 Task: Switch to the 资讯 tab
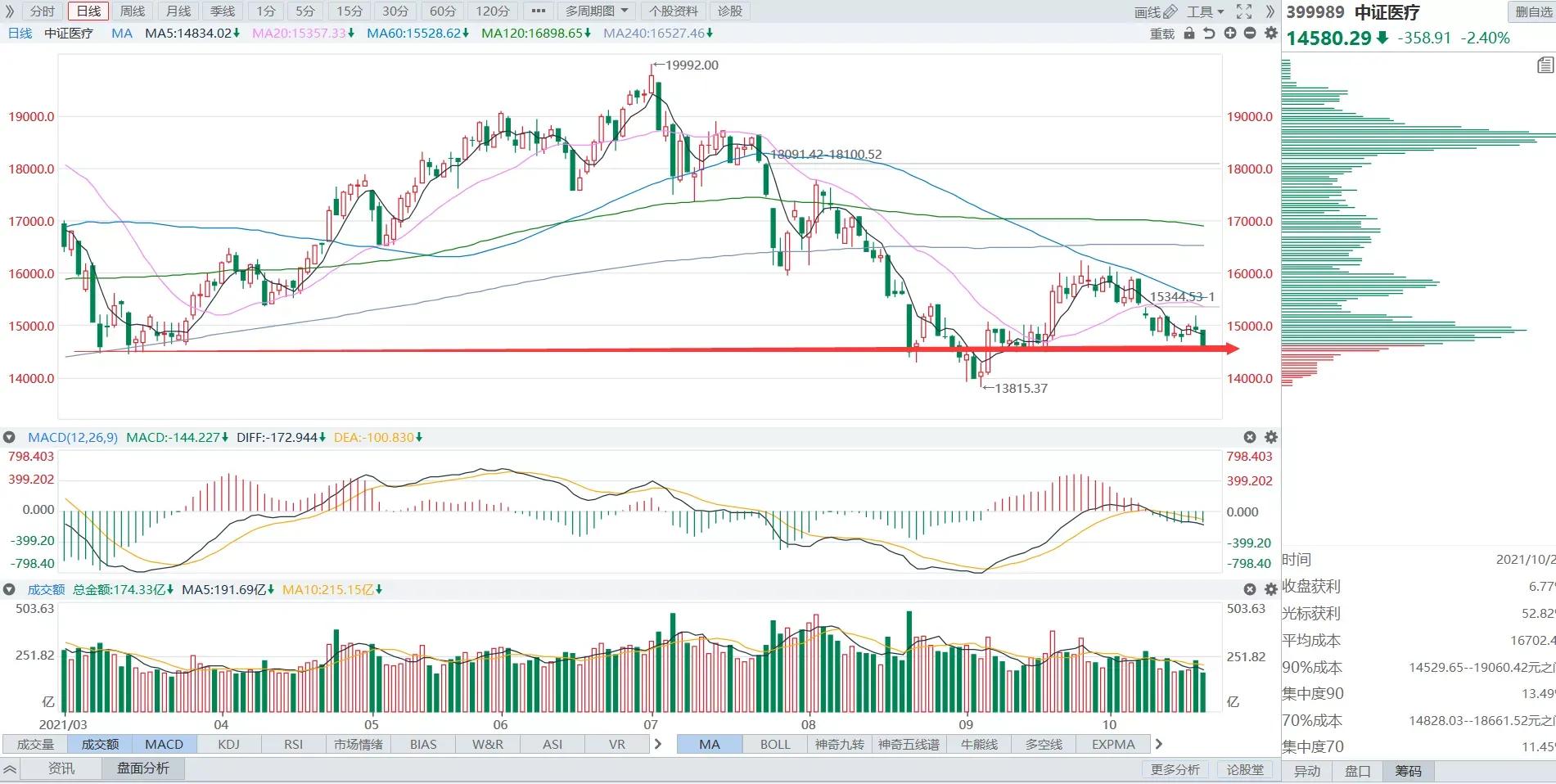pos(61,768)
